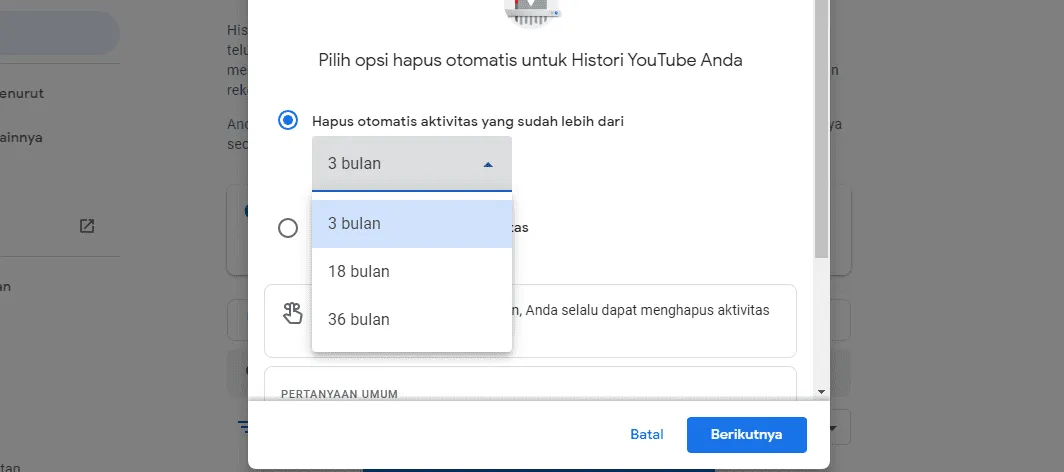Click the Hapus otomatis aktivitas label text
The image size is (1064, 472).
point(468,121)
